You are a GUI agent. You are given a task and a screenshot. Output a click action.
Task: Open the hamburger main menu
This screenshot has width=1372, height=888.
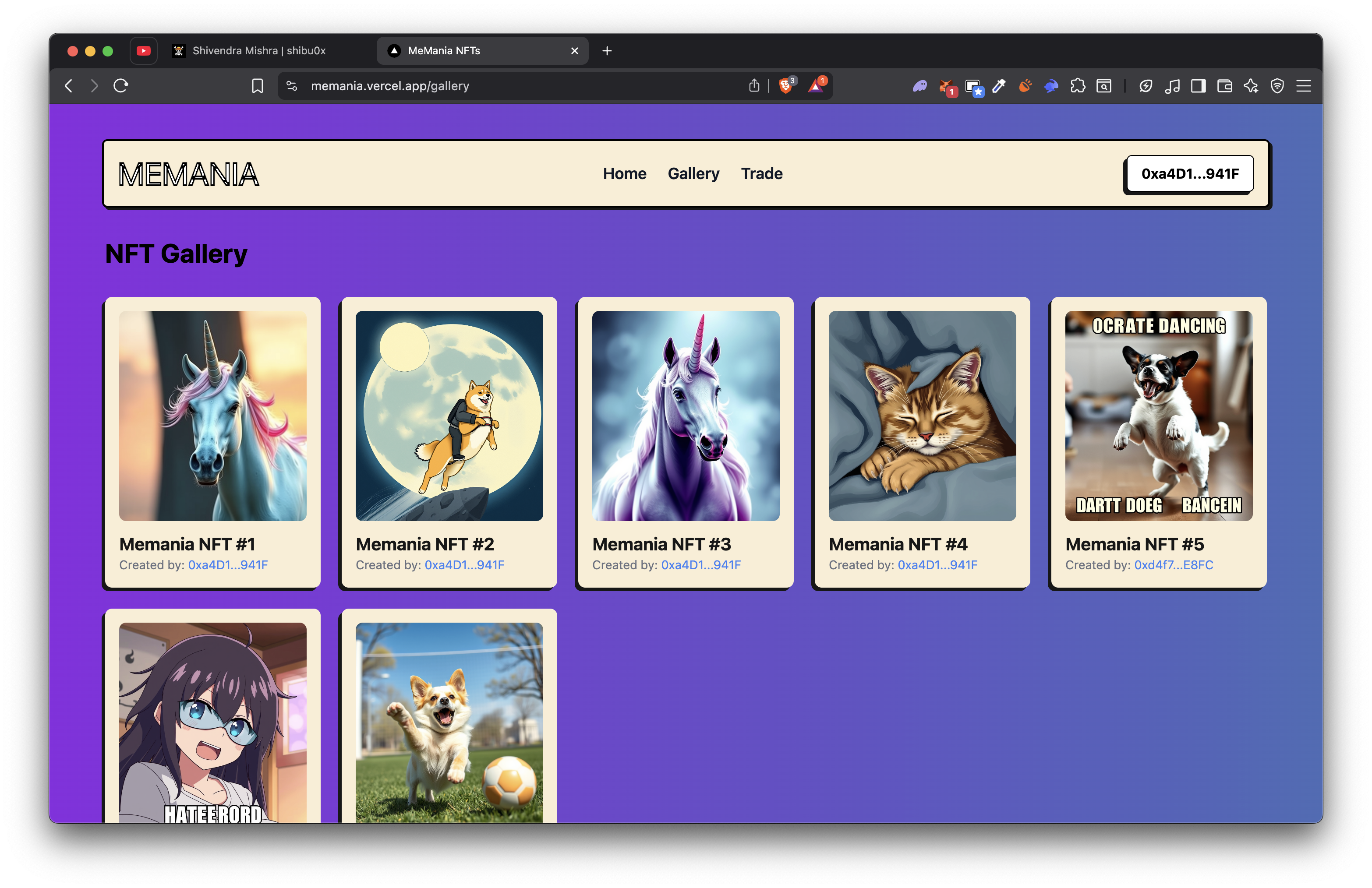[x=1304, y=86]
